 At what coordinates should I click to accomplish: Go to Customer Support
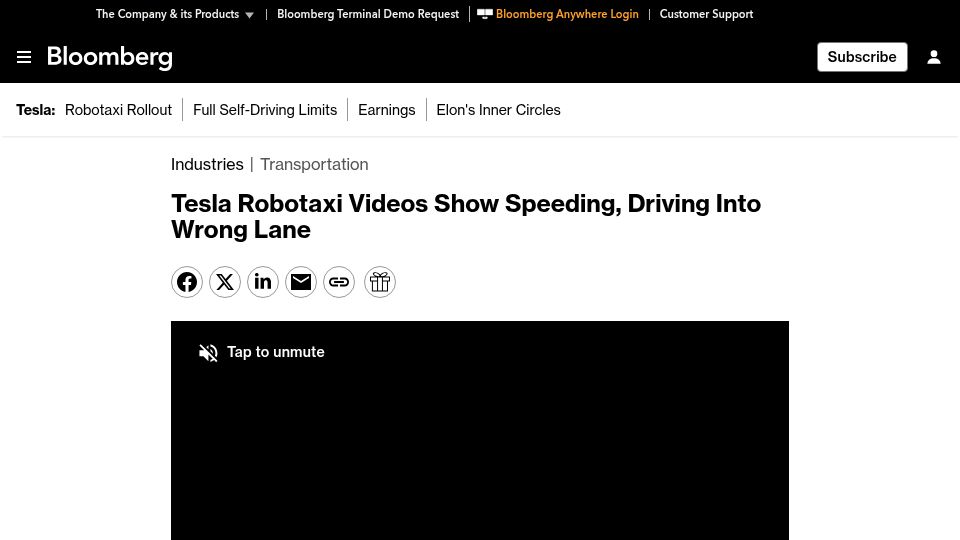(706, 14)
